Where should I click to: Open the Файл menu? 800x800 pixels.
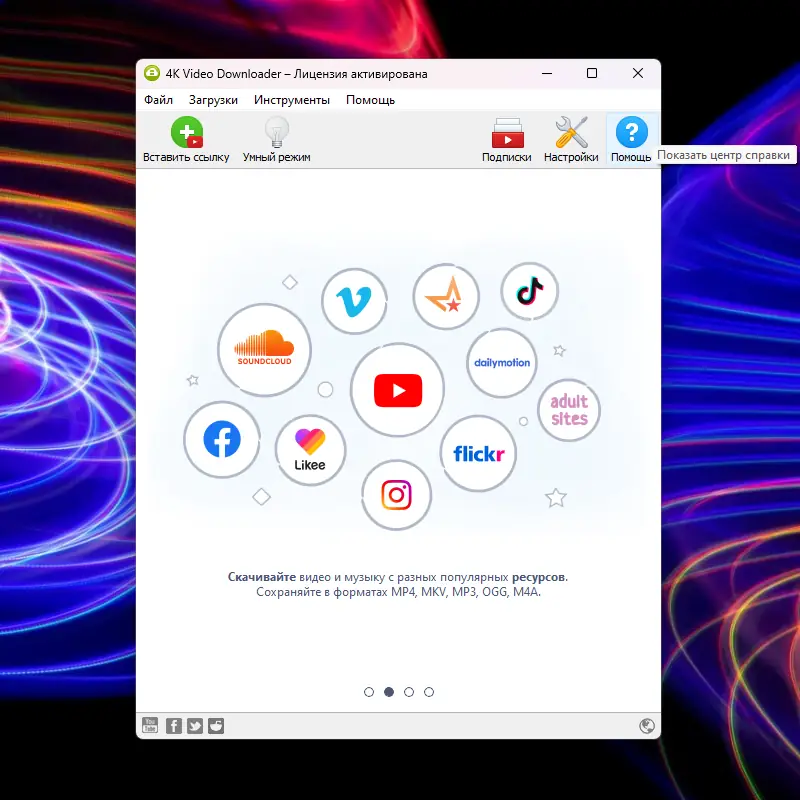point(159,100)
